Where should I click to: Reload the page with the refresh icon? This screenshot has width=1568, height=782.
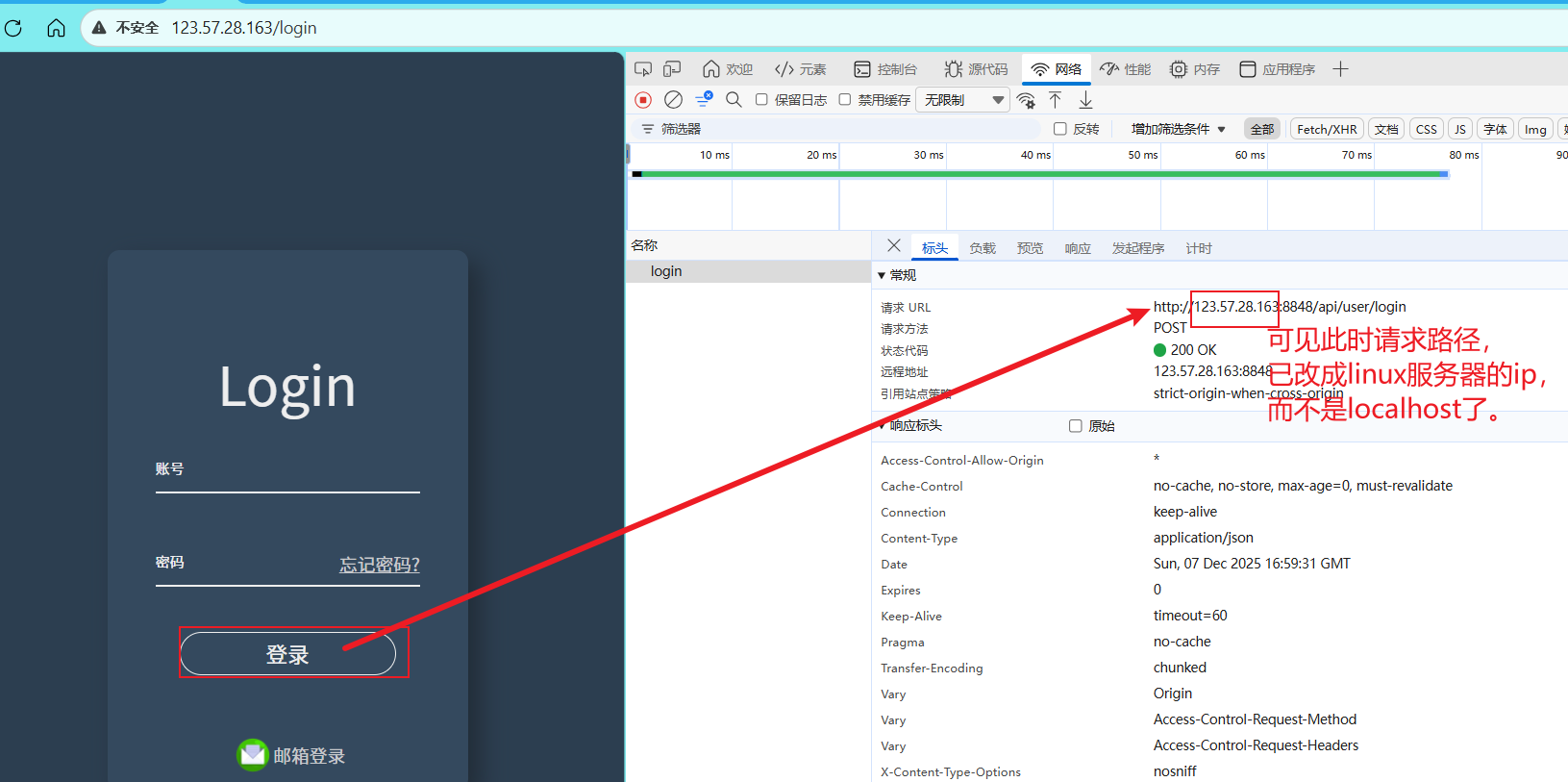pos(13,28)
